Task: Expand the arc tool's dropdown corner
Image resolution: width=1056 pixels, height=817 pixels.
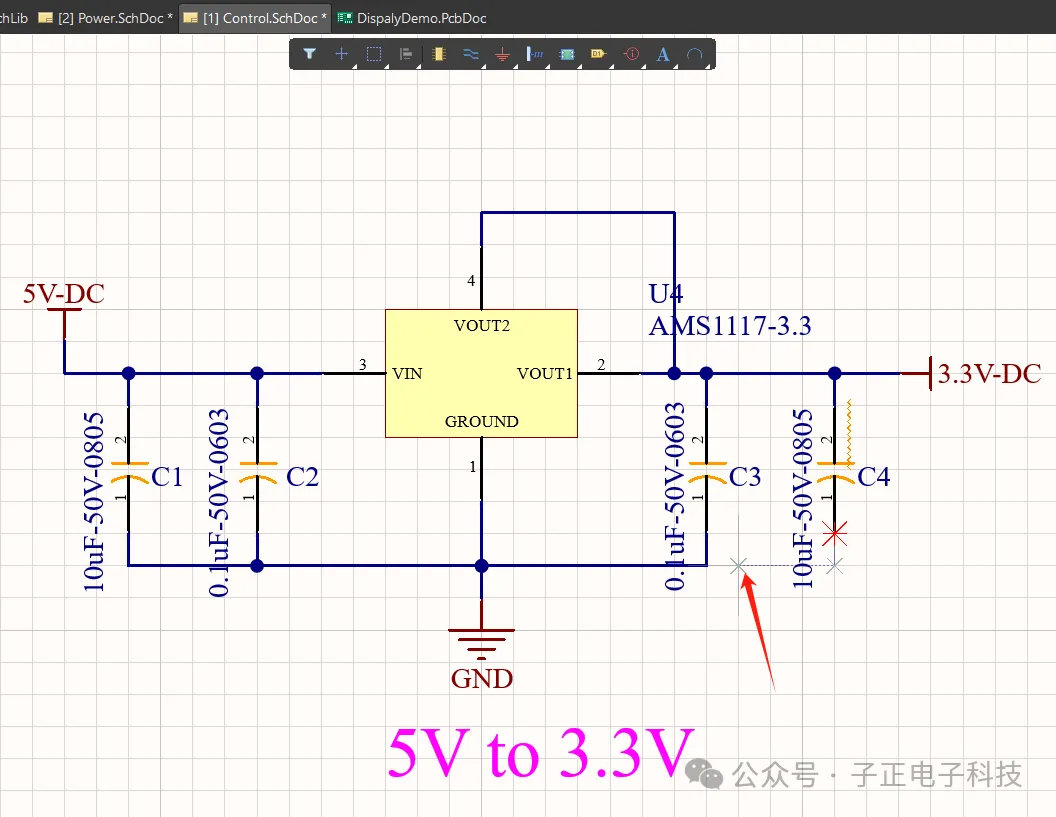Action: 707,66
